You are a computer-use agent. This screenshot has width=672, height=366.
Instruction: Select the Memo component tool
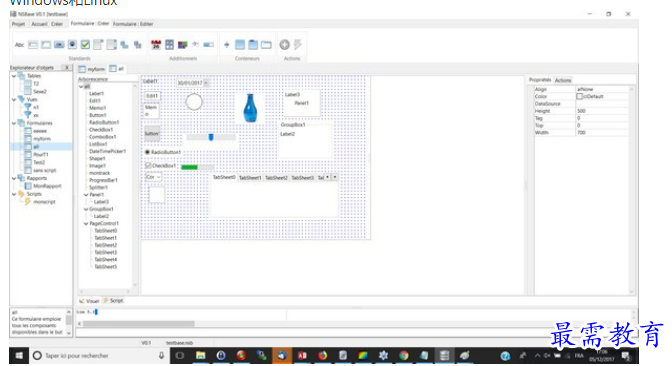[x=46, y=45]
